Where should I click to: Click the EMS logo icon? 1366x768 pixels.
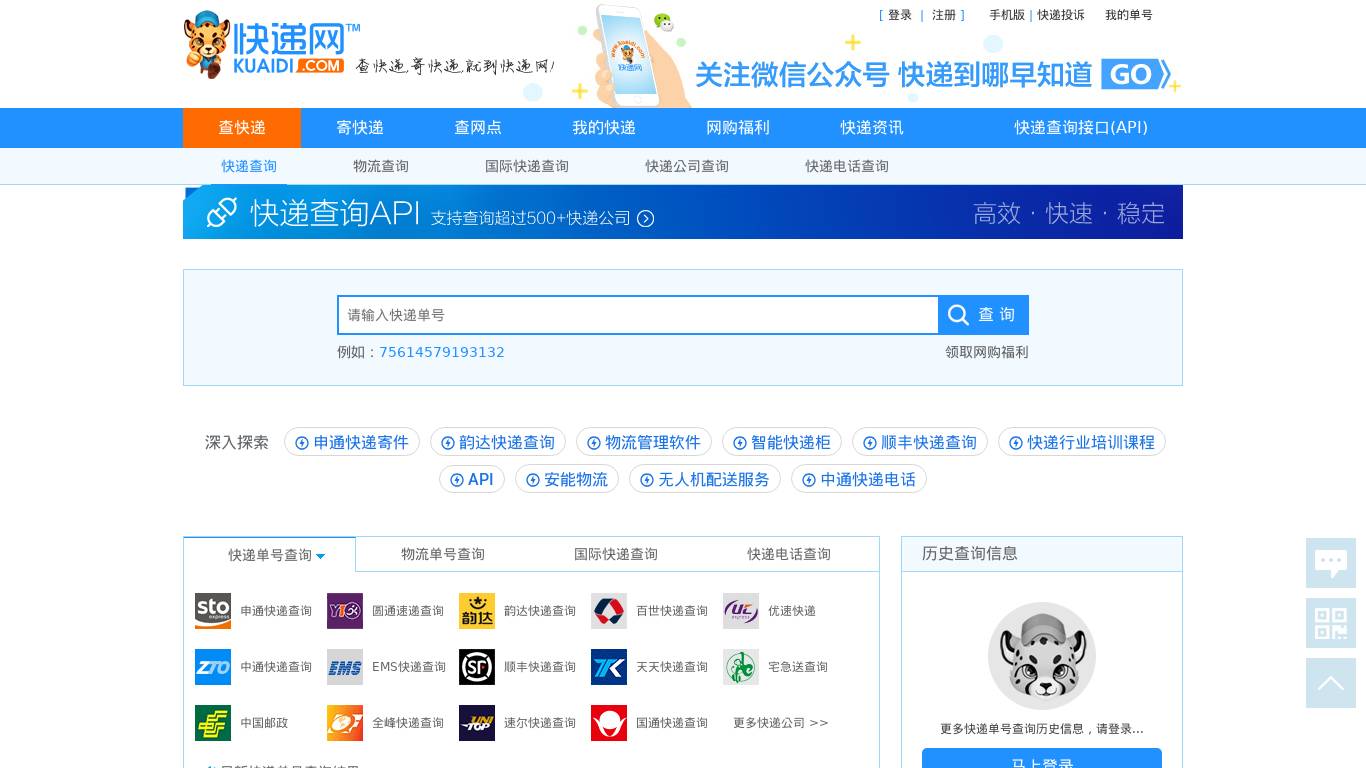344,667
